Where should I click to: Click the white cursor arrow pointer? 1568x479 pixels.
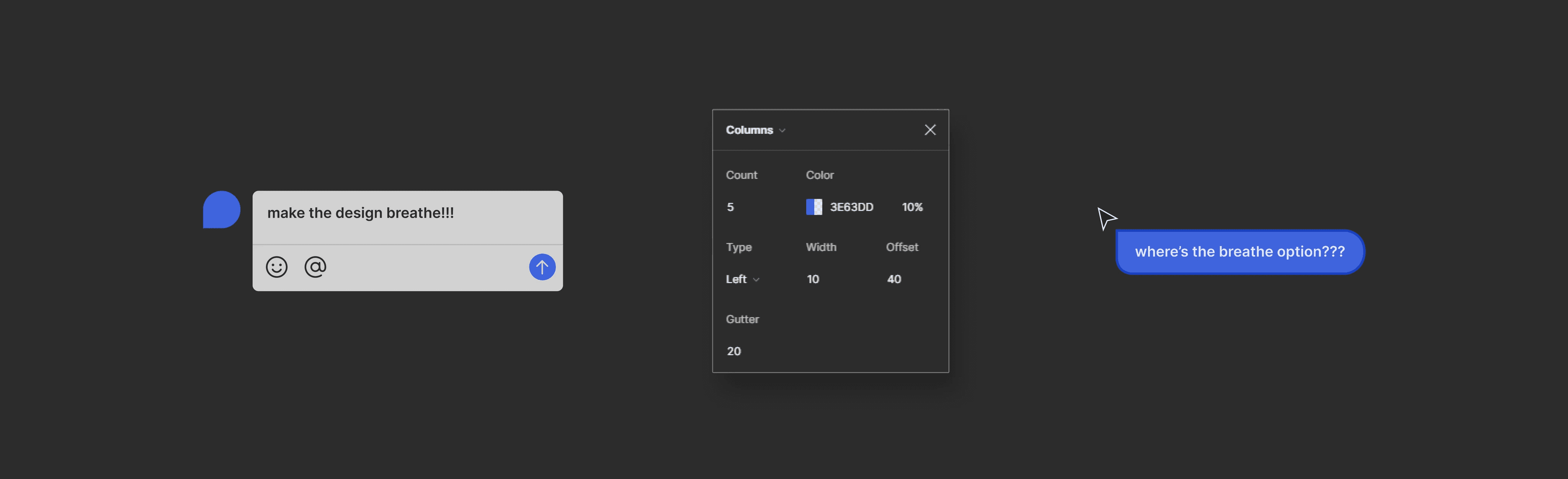(1106, 218)
